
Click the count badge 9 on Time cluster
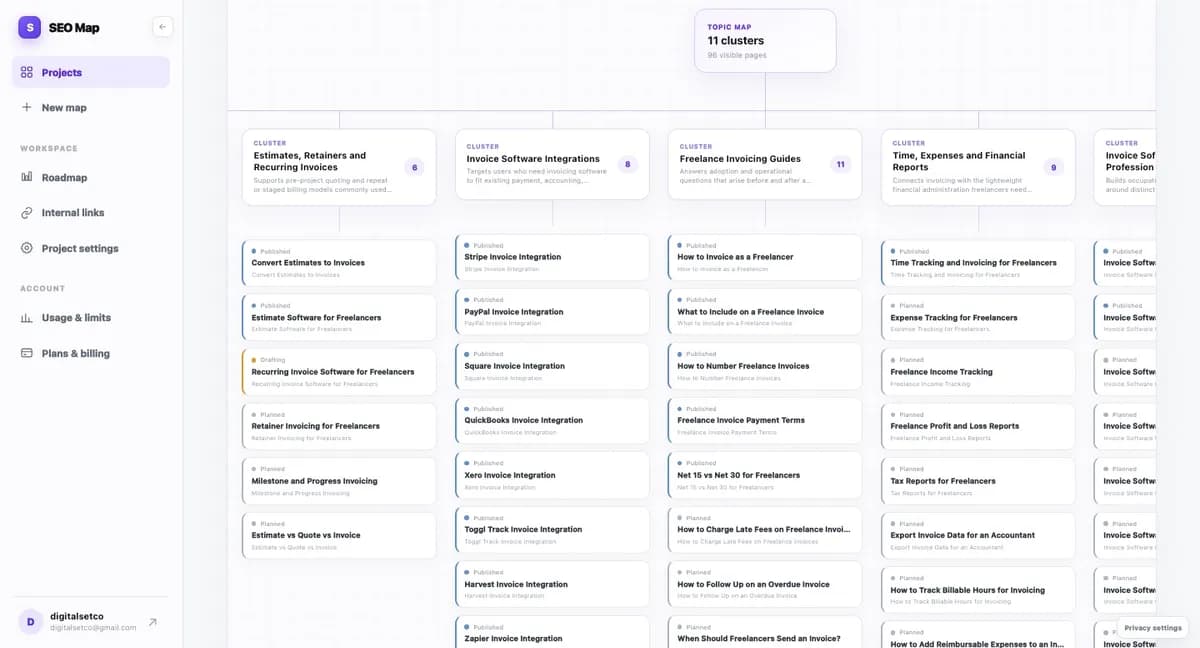pos(1053,167)
